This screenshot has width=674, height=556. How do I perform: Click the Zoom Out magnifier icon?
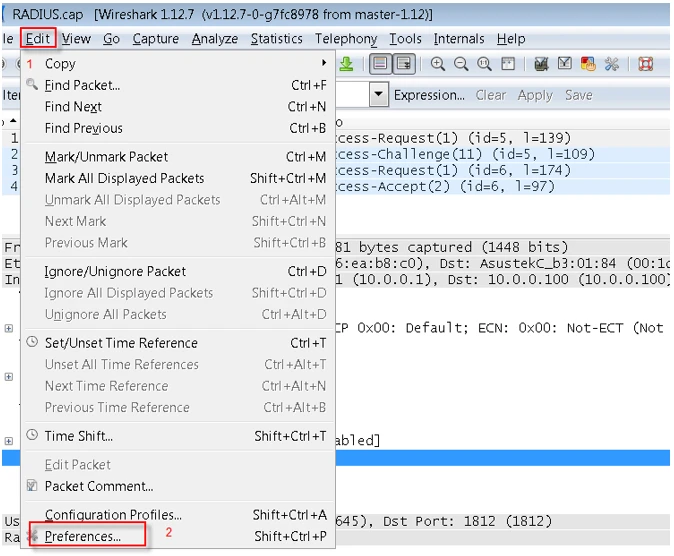click(462, 64)
